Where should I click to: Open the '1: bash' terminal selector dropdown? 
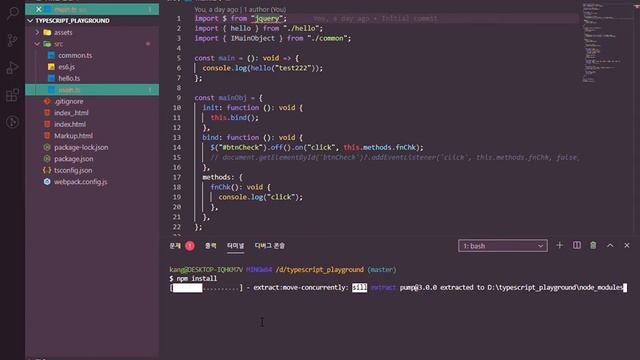click(x=502, y=246)
